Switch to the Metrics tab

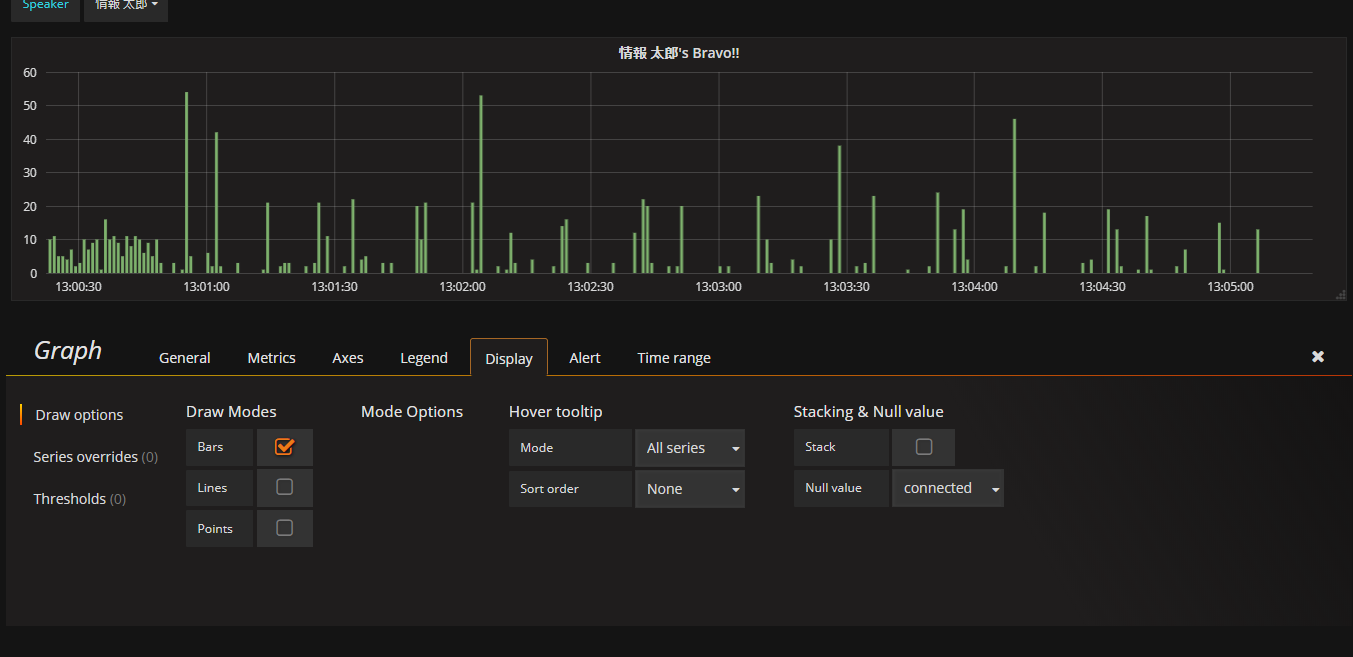pos(271,358)
